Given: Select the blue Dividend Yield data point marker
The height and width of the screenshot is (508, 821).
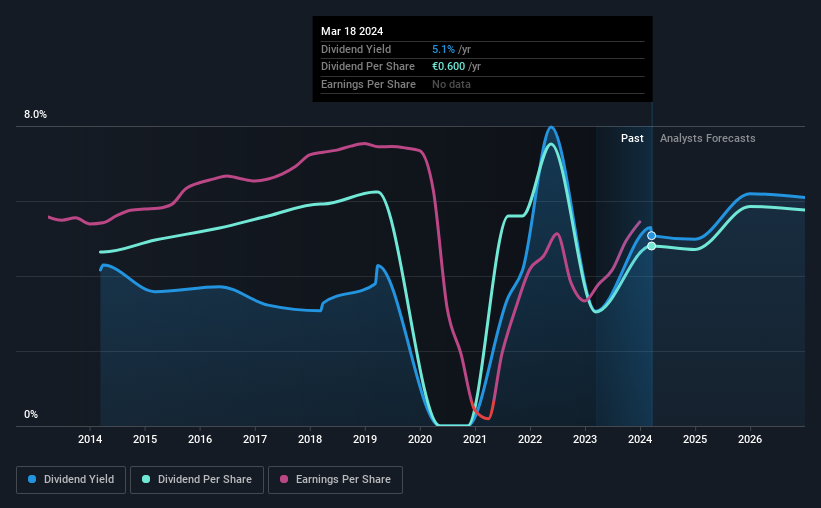Looking at the screenshot, I should click(x=651, y=236).
